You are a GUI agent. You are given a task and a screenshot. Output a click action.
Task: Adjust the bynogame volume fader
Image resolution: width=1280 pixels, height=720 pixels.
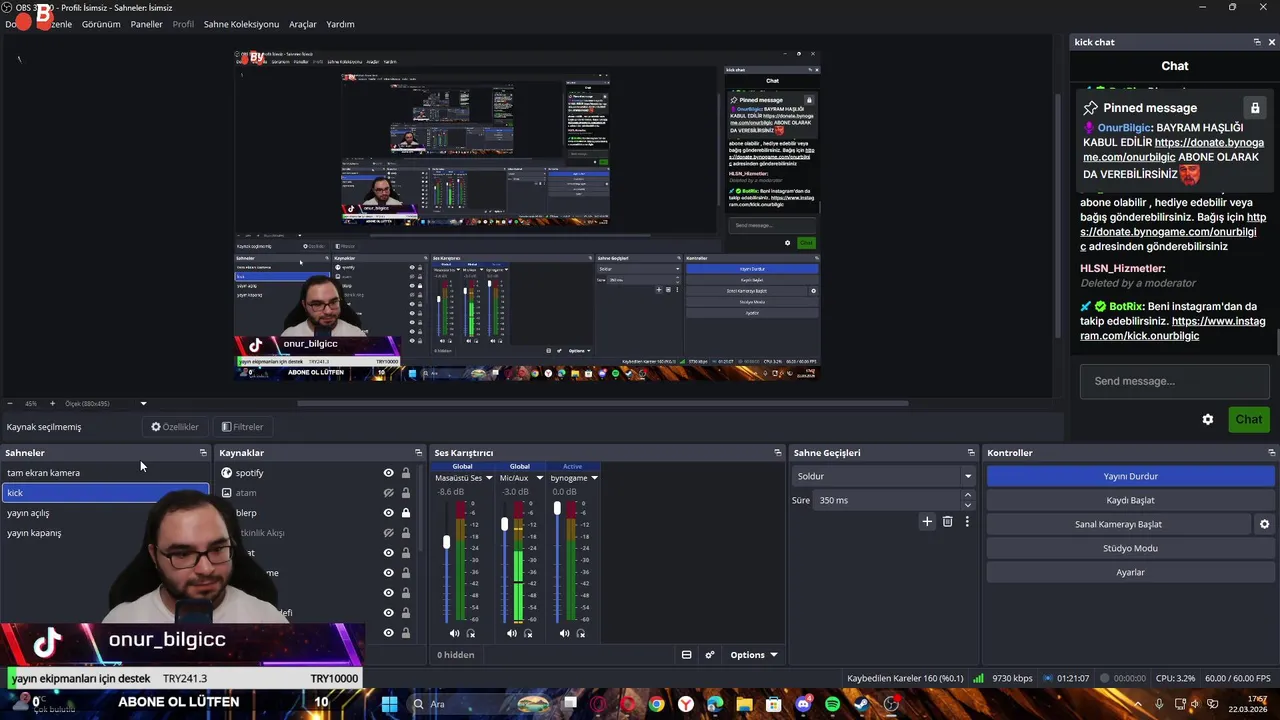pos(557,509)
